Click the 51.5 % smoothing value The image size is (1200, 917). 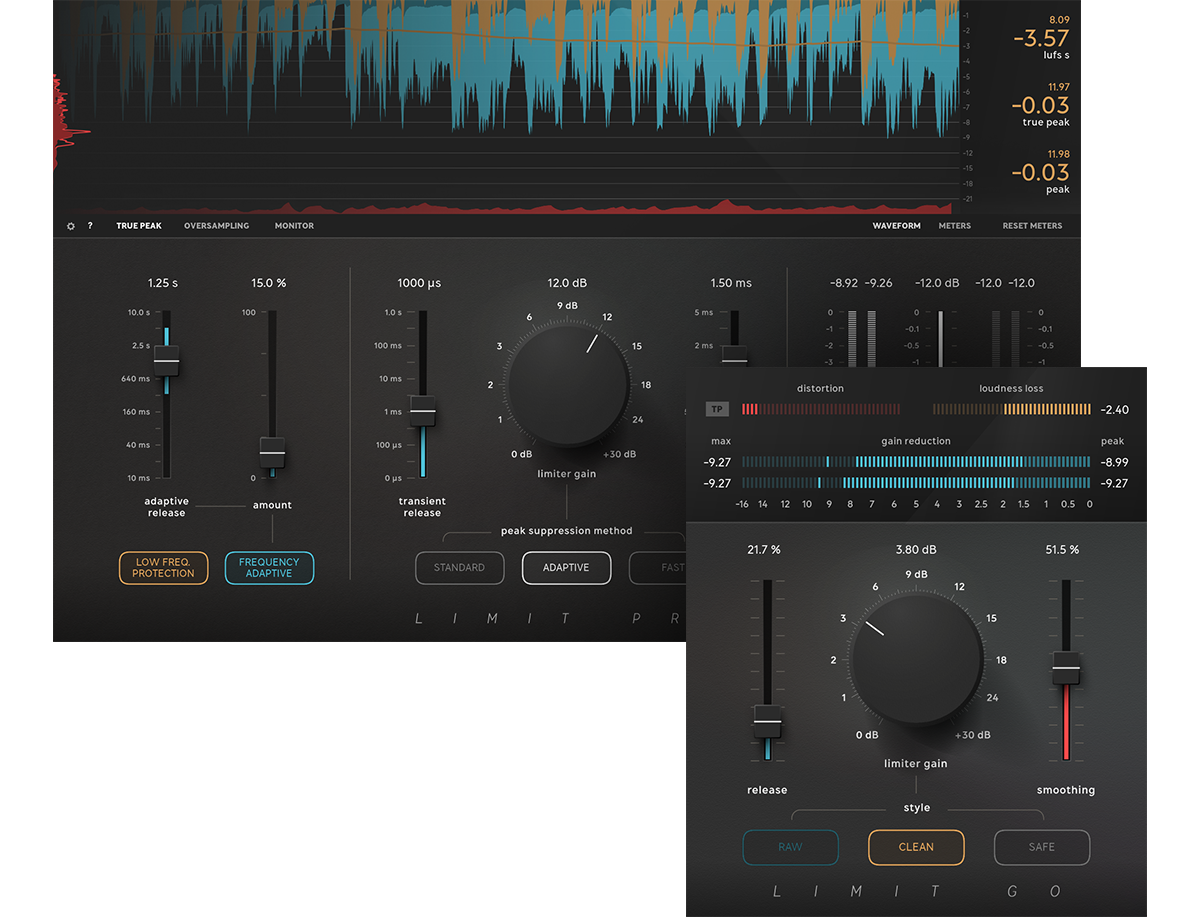[x=1062, y=550]
